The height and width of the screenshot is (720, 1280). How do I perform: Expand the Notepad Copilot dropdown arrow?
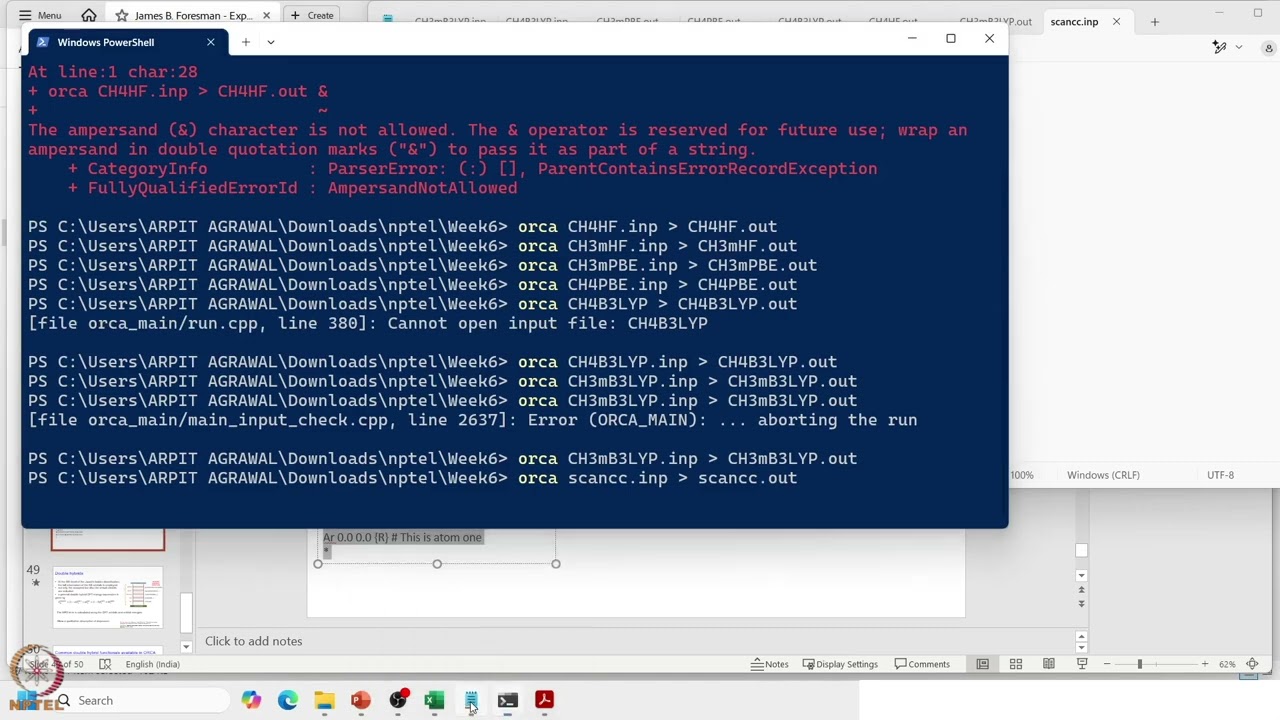click(x=1238, y=47)
